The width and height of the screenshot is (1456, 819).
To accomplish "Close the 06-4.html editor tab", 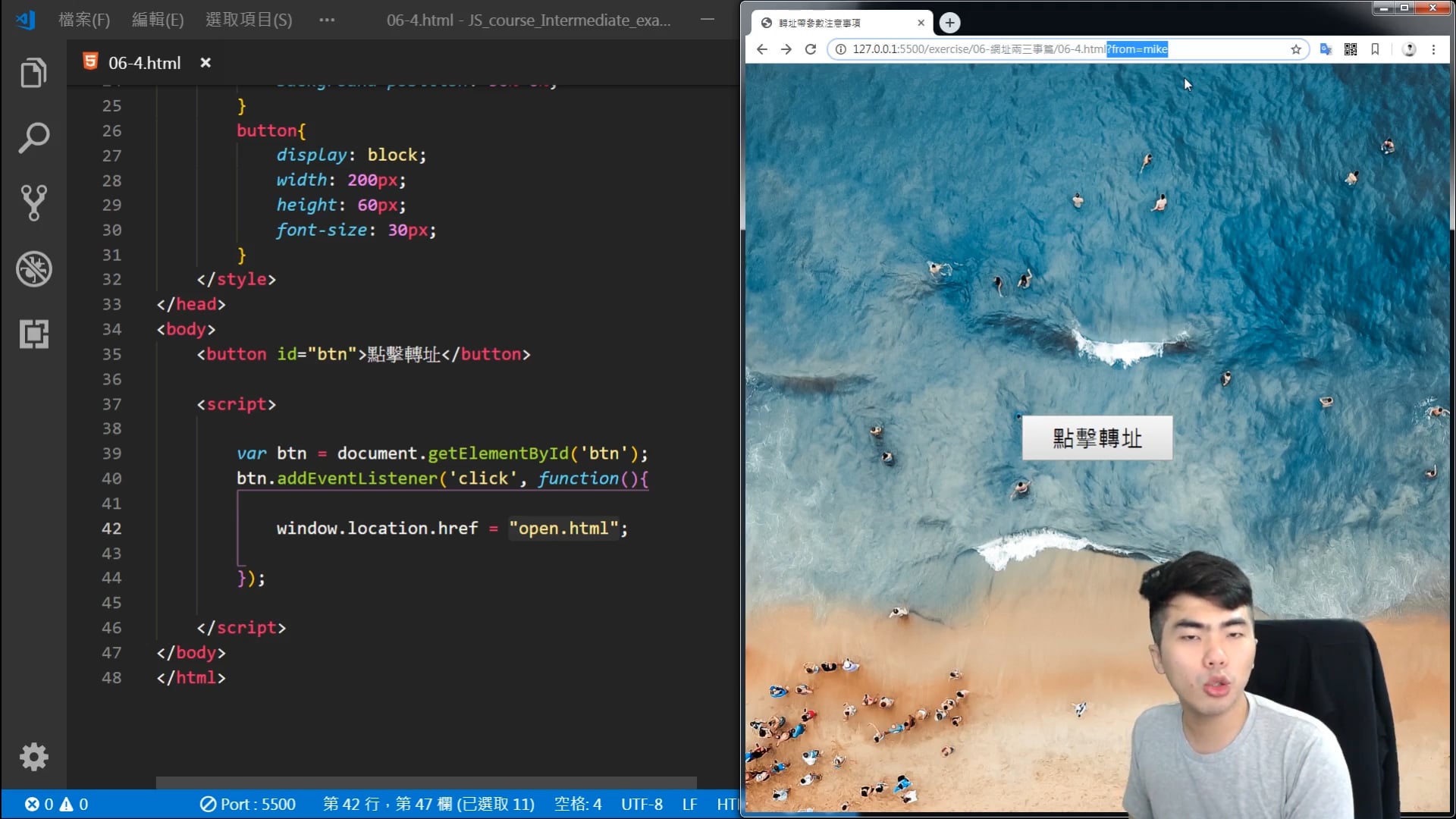I will [206, 63].
